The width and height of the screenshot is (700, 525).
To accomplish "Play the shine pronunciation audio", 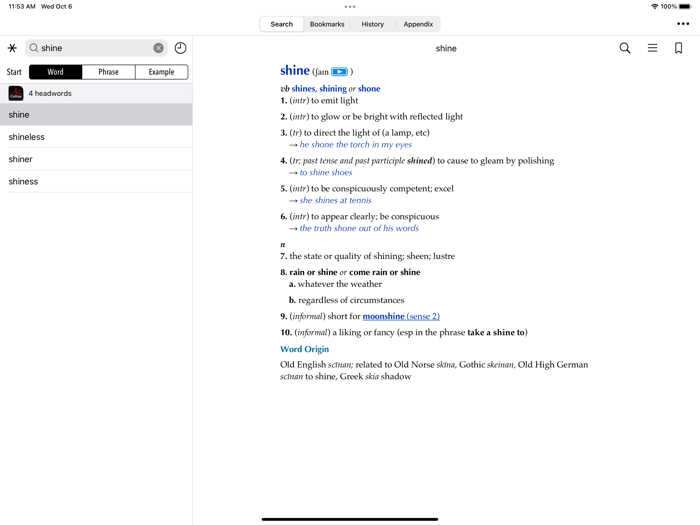I will [x=339, y=71].
